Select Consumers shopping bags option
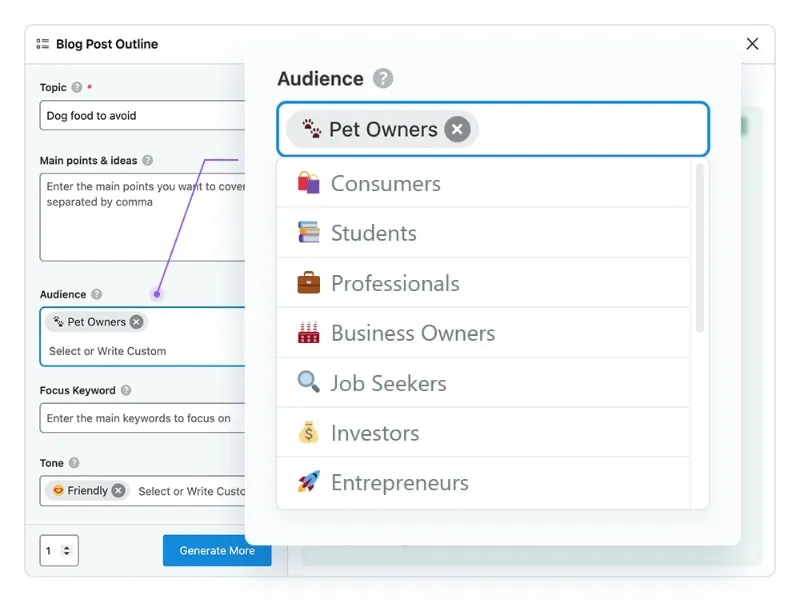 (385, 183)
